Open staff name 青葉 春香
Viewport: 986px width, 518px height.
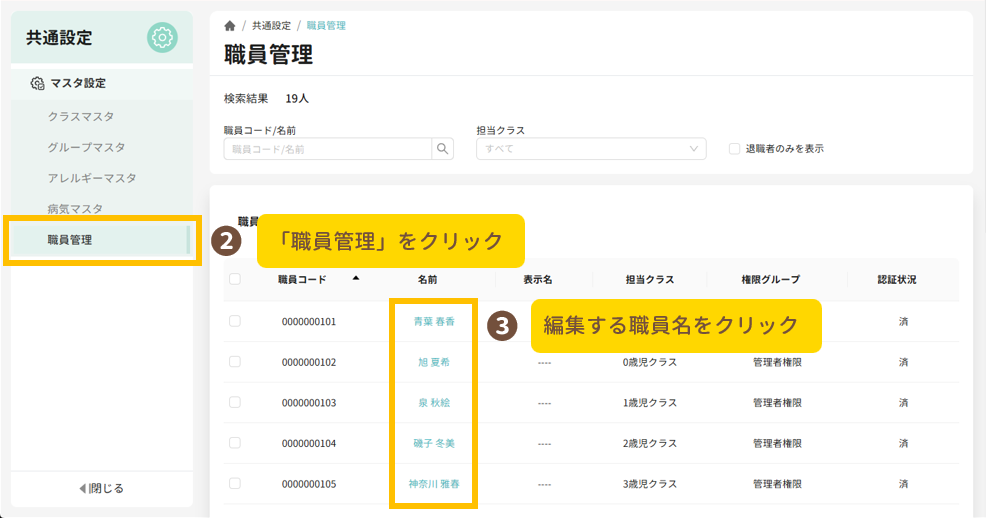coord(434,322)
